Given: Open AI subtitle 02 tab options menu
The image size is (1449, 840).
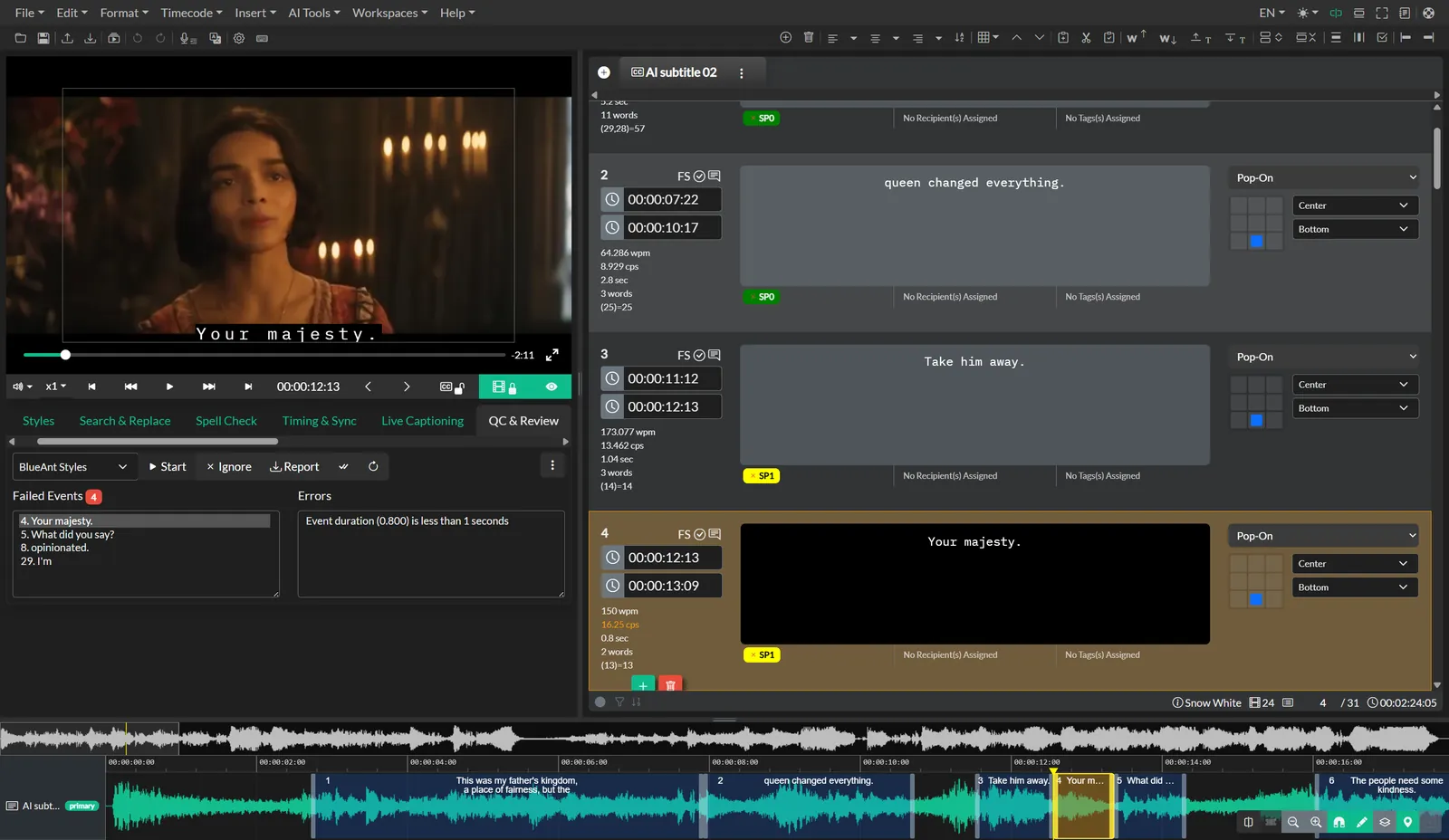Looking at the screenshot, I should click(x=742, y=72).
